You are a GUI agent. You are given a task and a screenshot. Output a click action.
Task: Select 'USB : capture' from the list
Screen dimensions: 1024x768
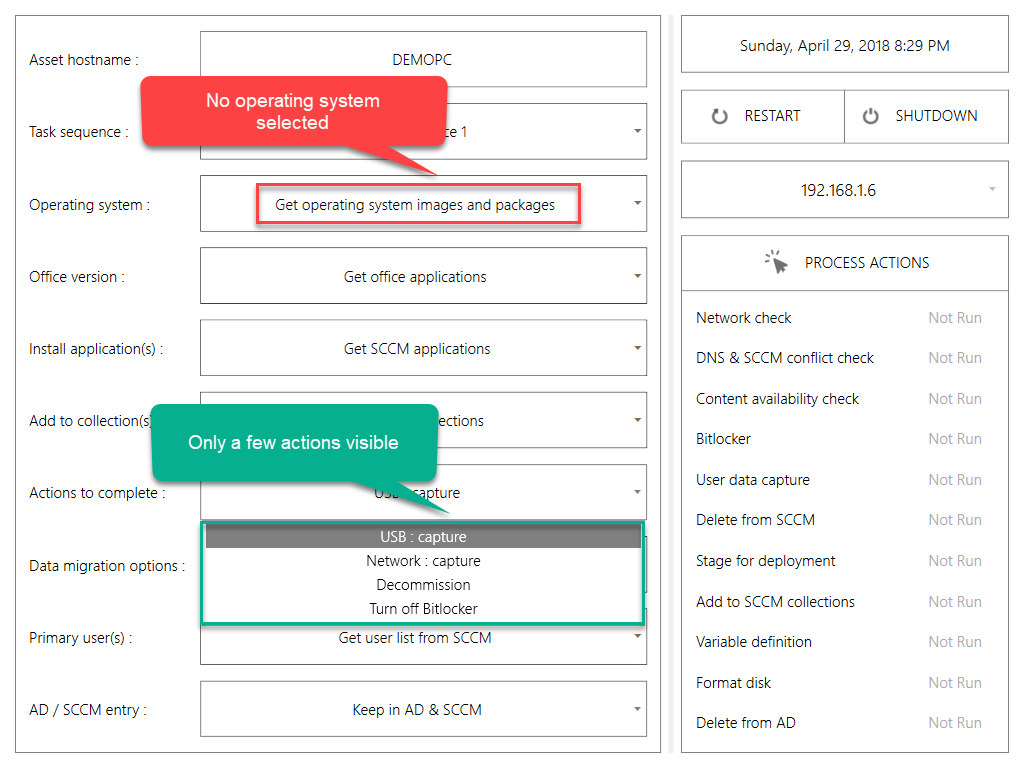tap(423, 537)
